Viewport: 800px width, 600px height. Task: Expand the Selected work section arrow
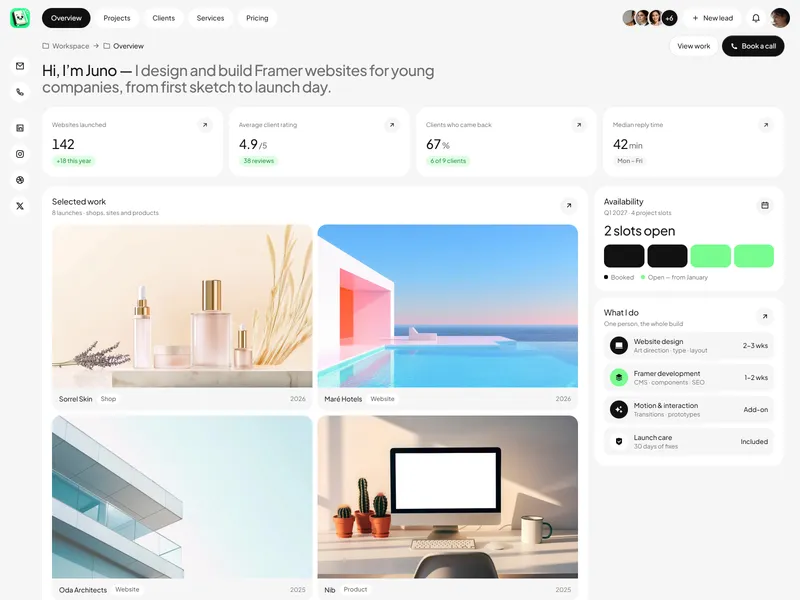click(568, 206)
